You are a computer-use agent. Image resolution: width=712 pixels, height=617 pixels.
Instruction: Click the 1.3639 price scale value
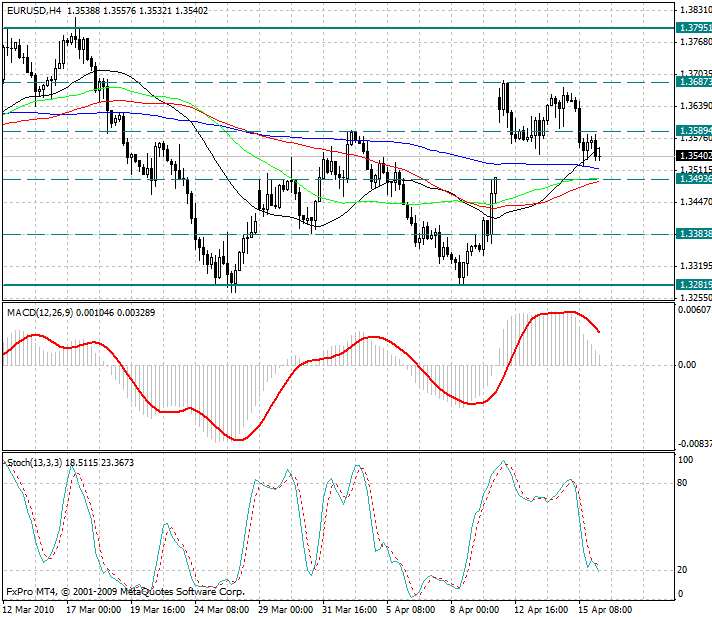(x=695, y=106)
